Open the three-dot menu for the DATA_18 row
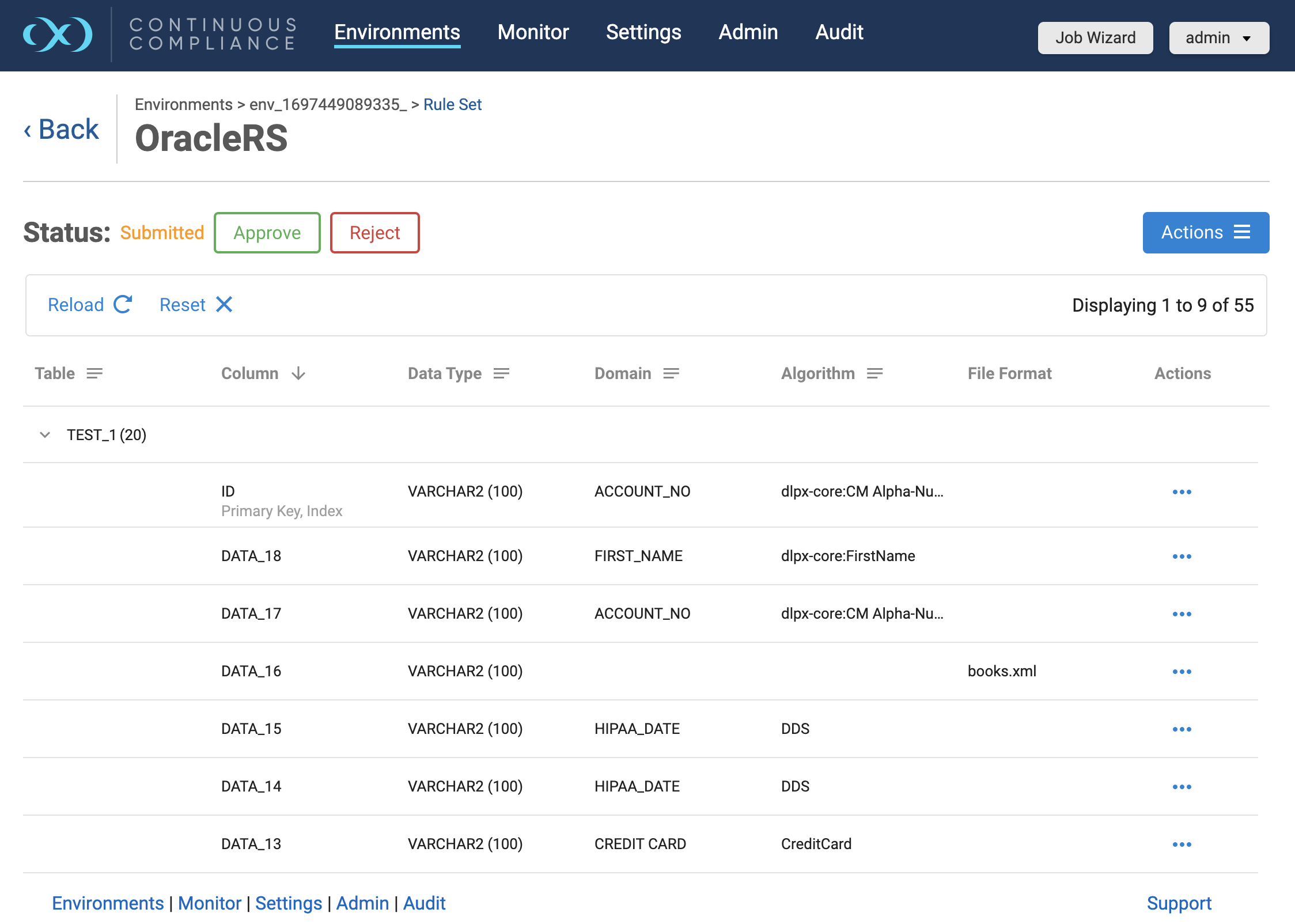The image size is (1295, 924). 1182,556
